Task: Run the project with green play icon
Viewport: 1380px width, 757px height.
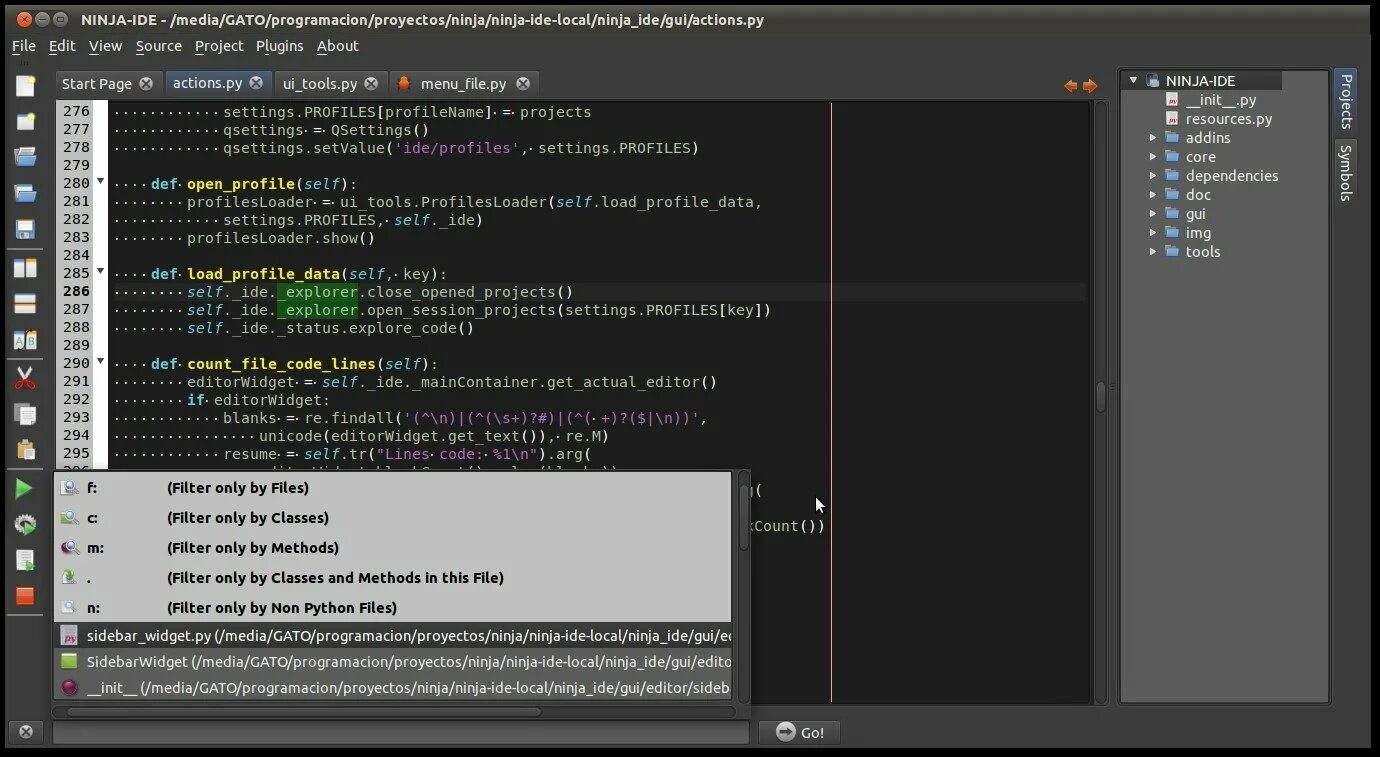Action: tap(24, 488)
